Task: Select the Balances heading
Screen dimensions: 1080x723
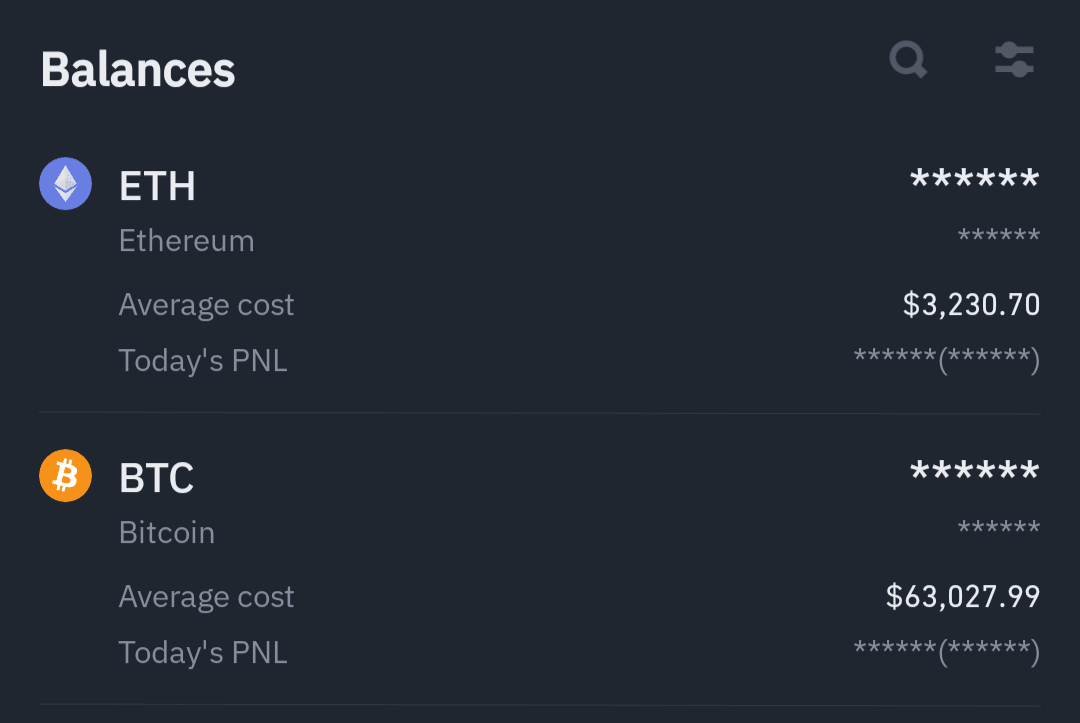Action: pos(138,69)
